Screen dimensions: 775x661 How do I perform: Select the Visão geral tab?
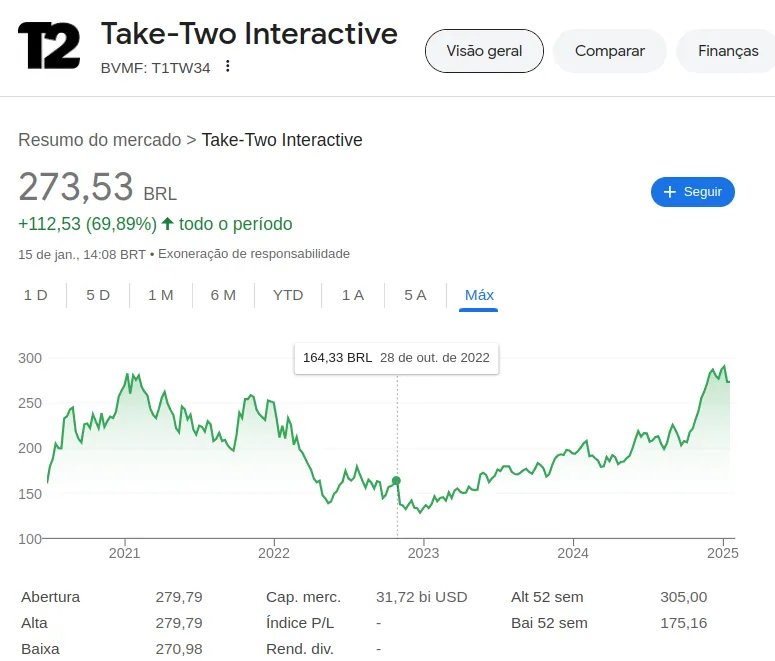(484, 51)
